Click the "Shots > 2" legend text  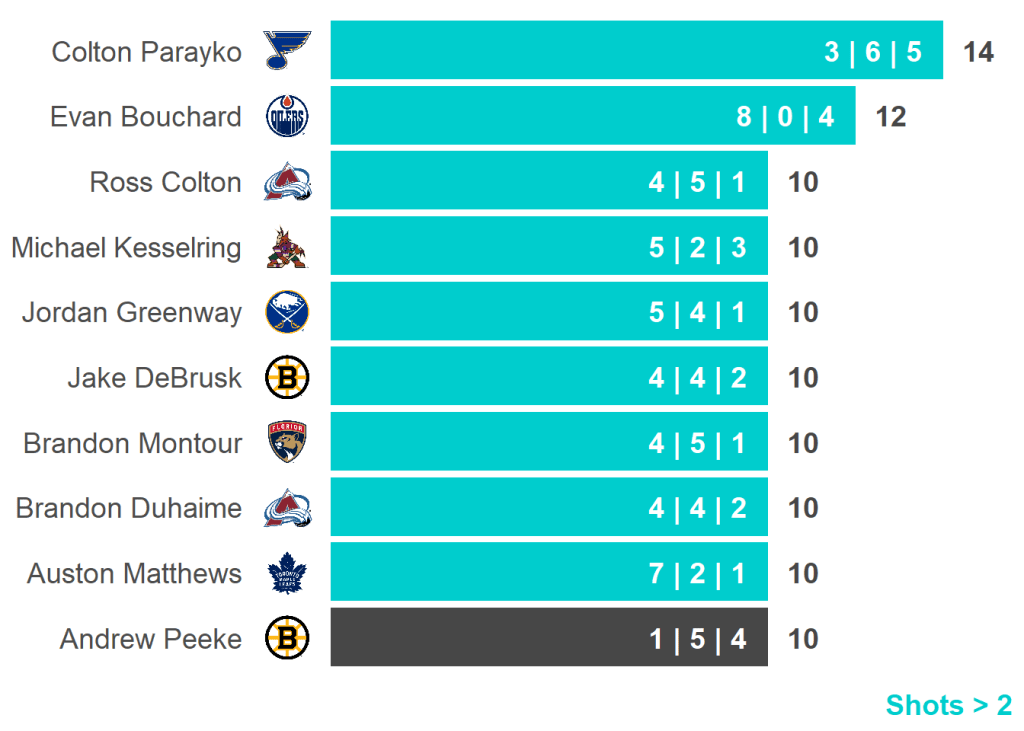948,705
